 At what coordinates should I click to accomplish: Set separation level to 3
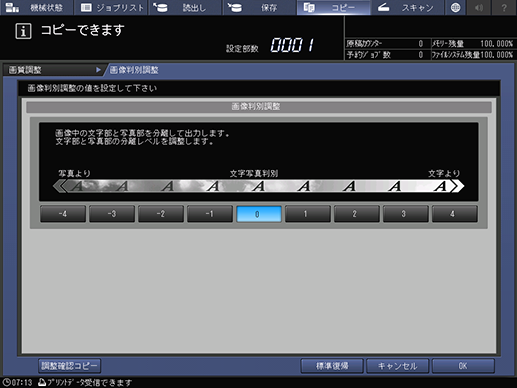(x=406, y=214)
